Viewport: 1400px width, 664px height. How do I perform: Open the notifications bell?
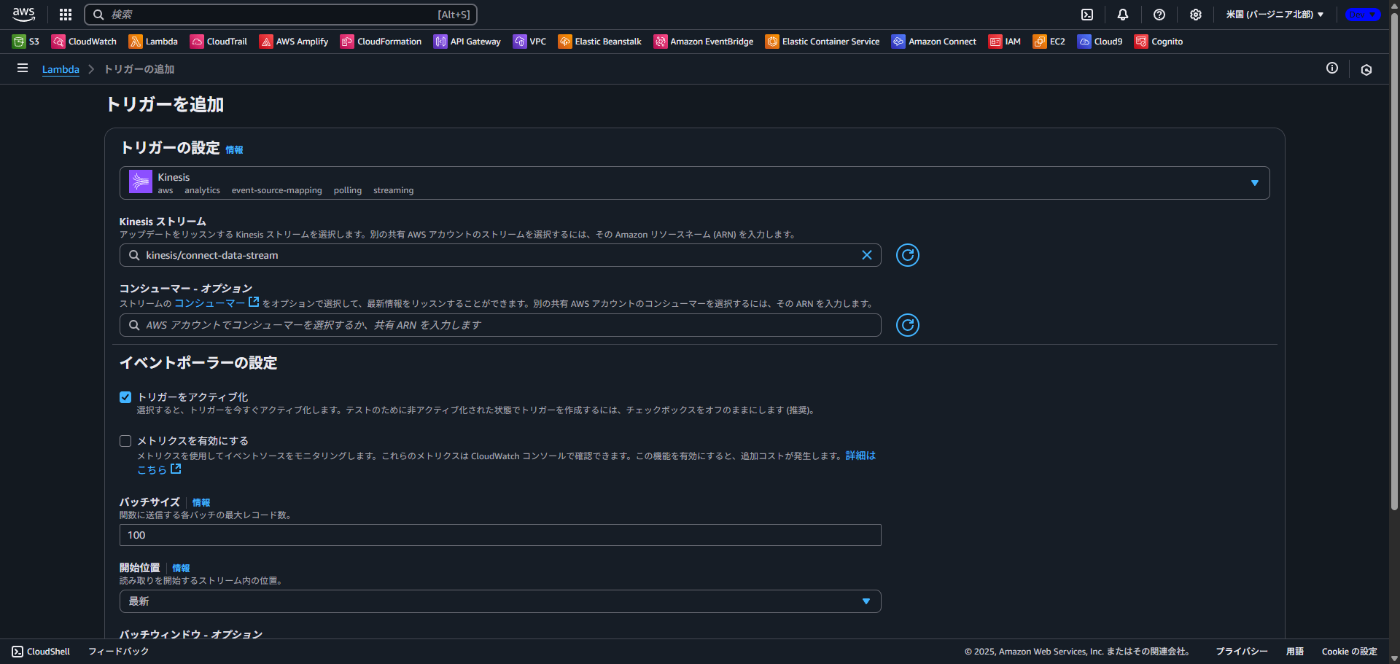1123,14
